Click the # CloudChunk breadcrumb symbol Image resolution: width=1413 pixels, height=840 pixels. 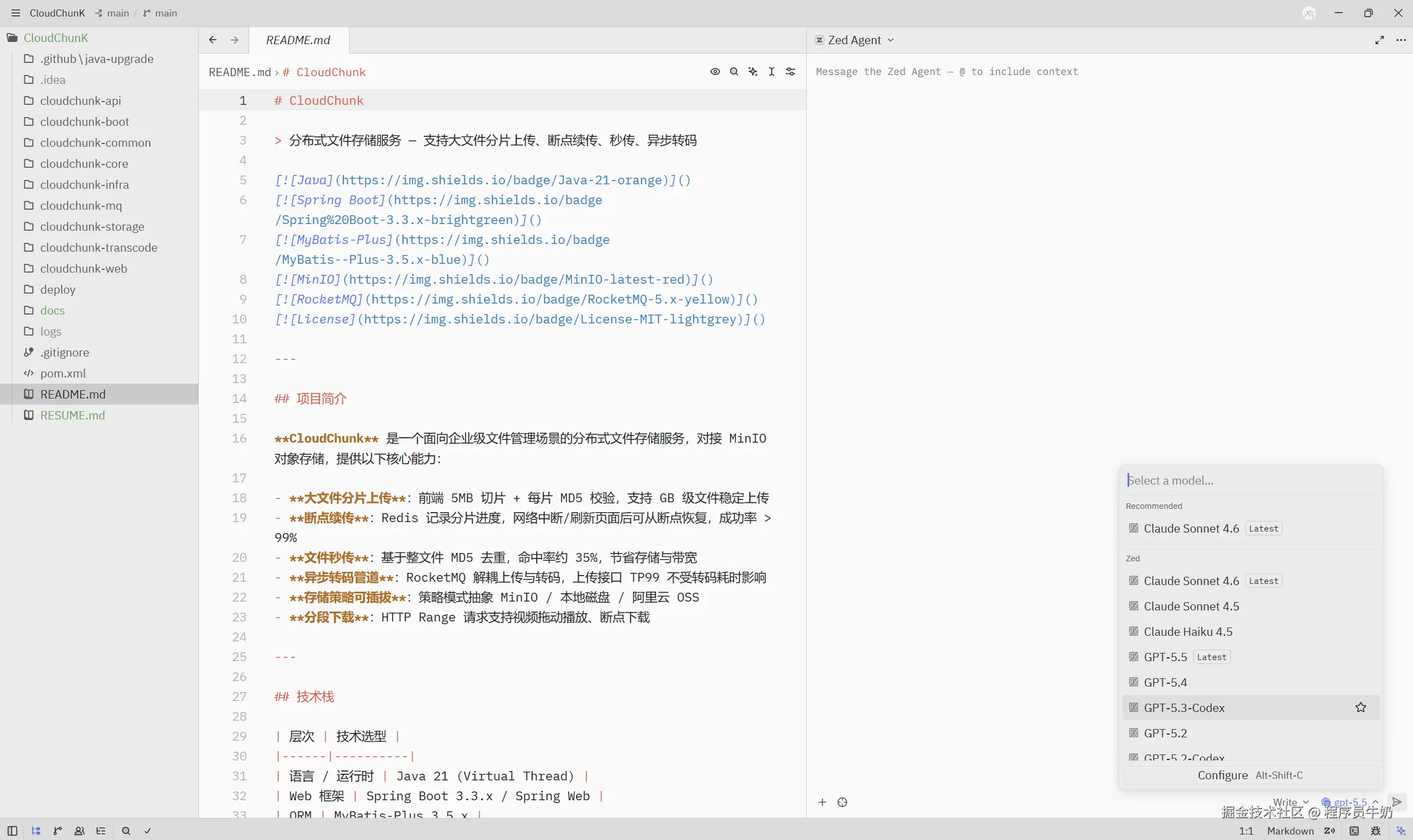(x=324, y=72)
